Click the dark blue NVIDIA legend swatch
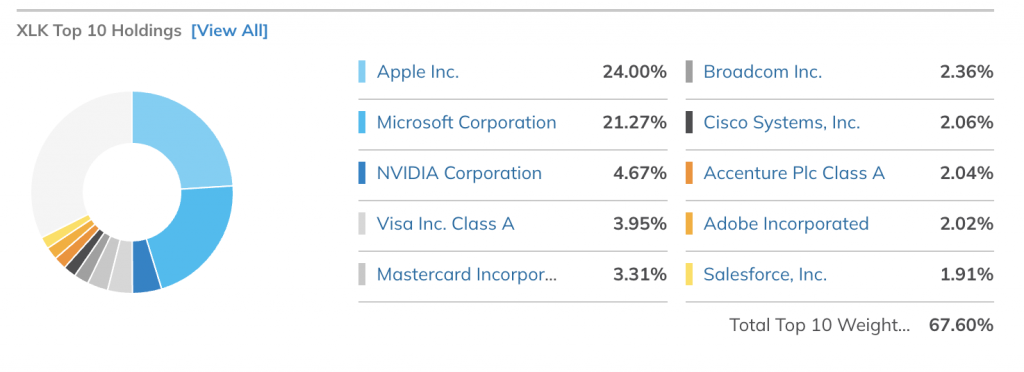Viewport: 1024px width, 372px height. pyautogui.click(x=362, y=173)
